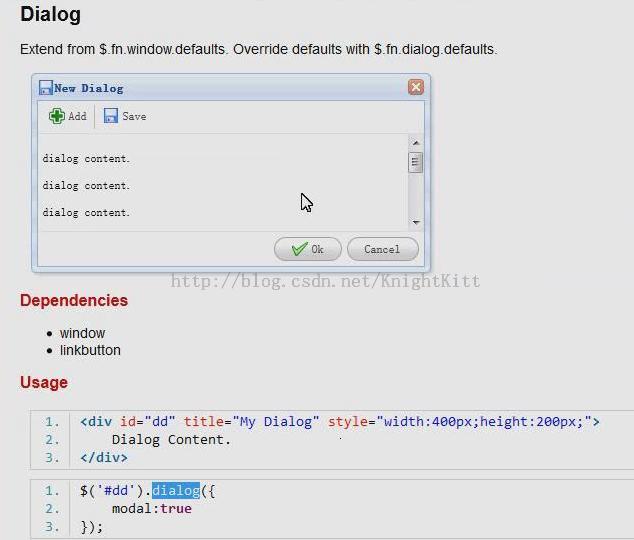This screenshot has width=634, height=540.
Task: Close the New Dialog window
Action: coord(416,87)
